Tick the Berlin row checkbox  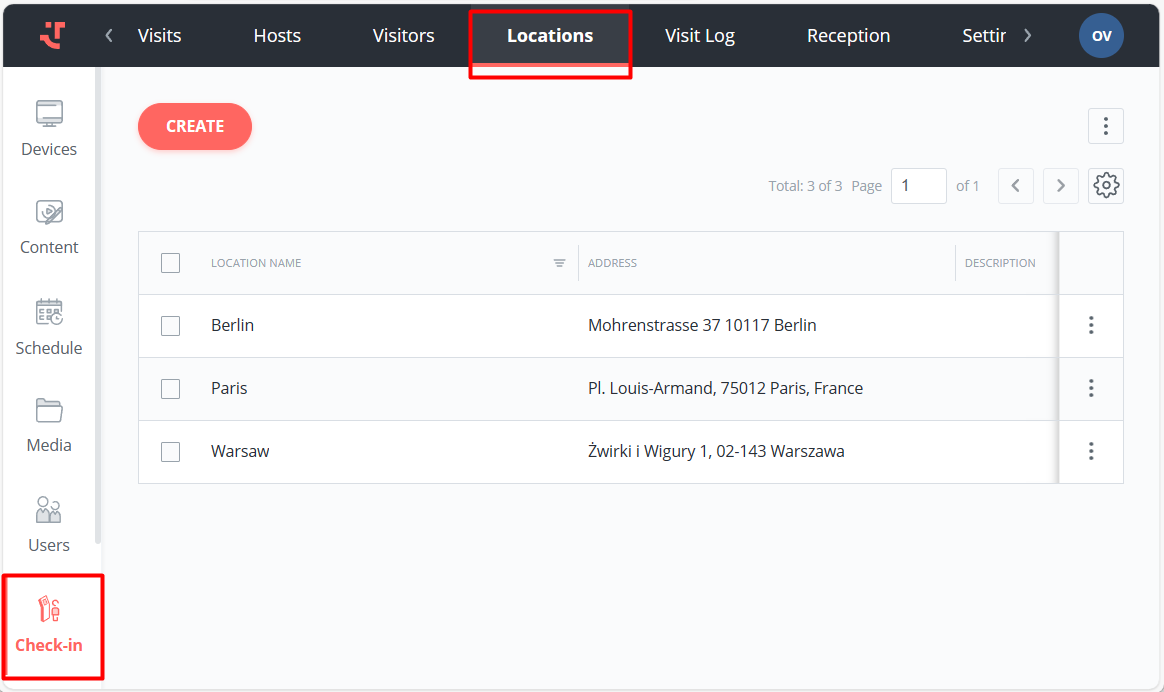(171, 326)
